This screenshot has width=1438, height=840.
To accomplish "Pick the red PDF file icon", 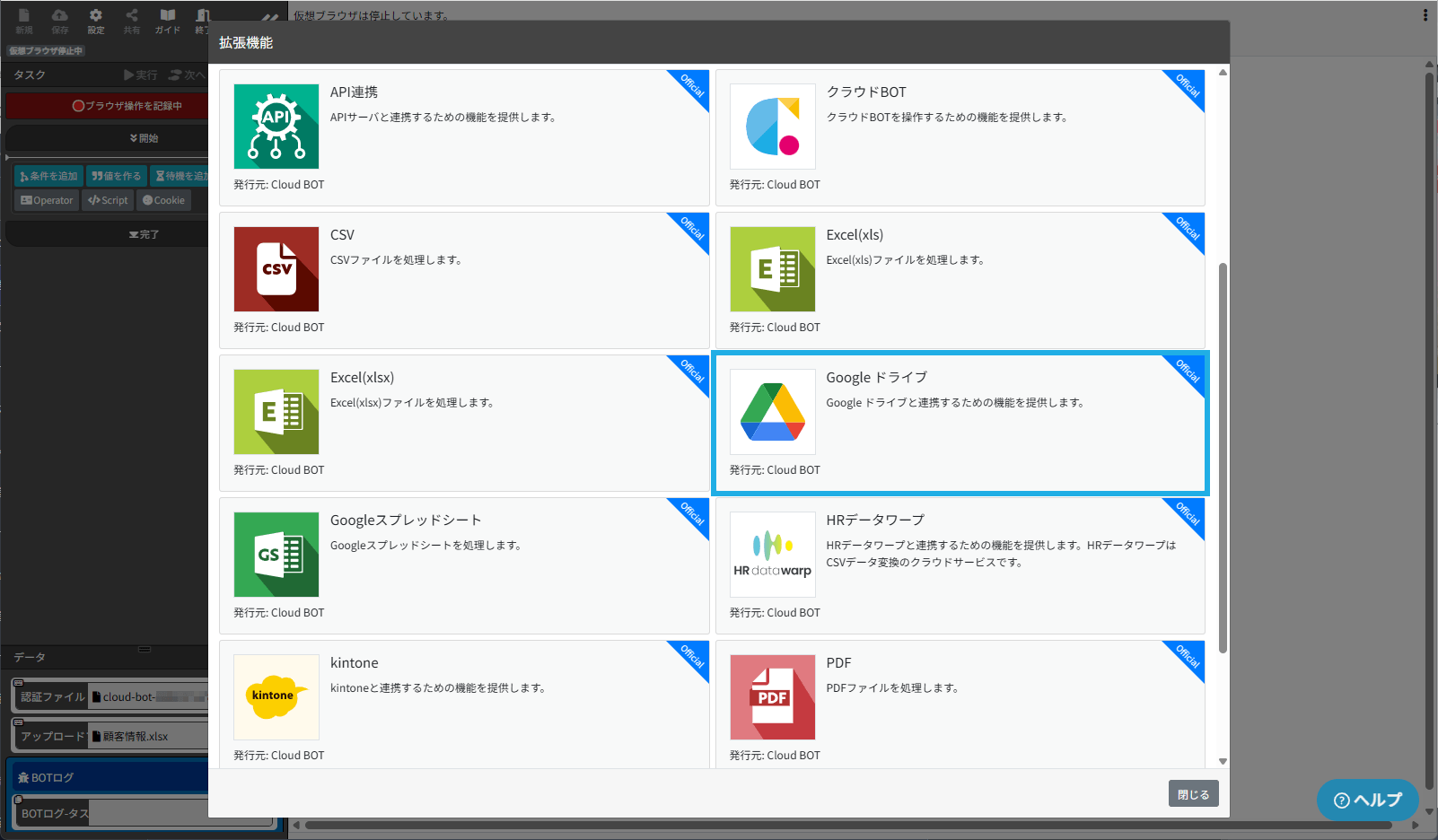I will (x=773, y=697).
